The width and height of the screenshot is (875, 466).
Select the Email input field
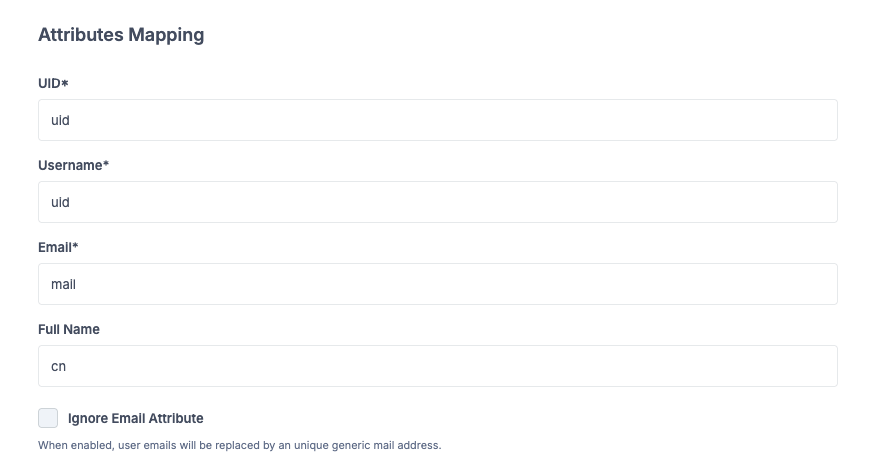point(437,284)
